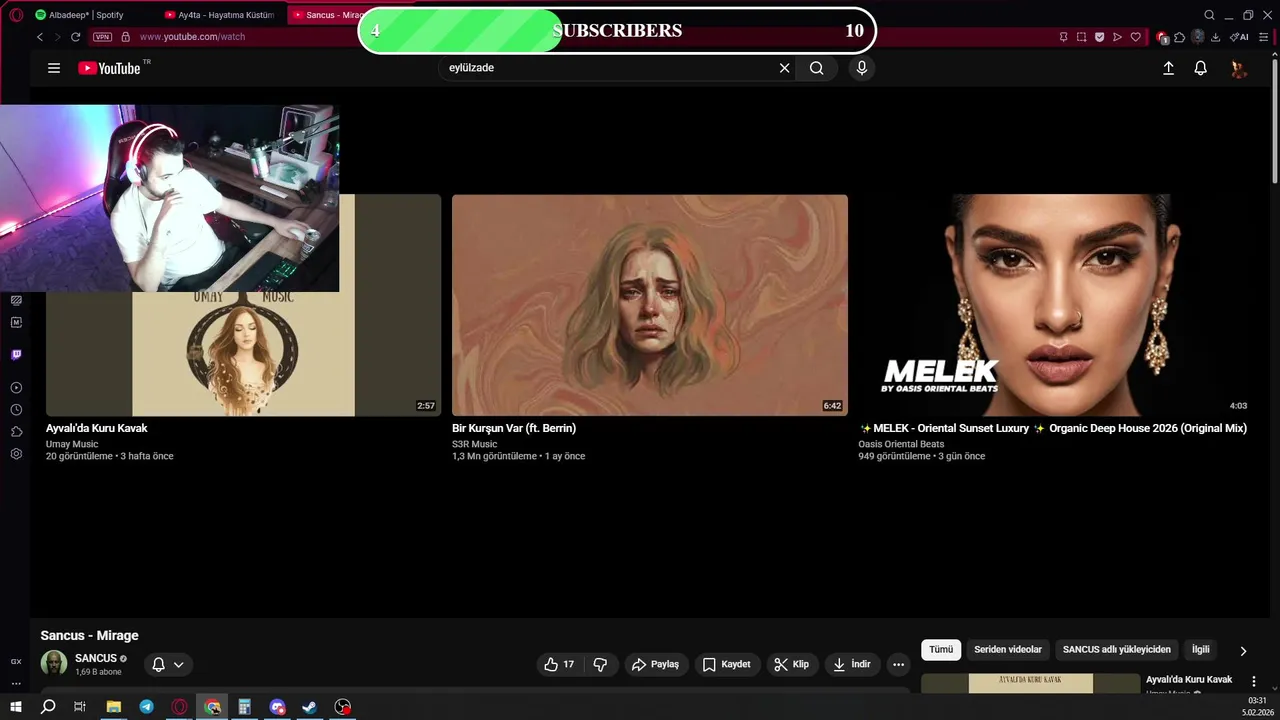This screenshot has width=1280, height=720.
Task: Open YouTube notifications bell in header
Action: coord(1201,68)
